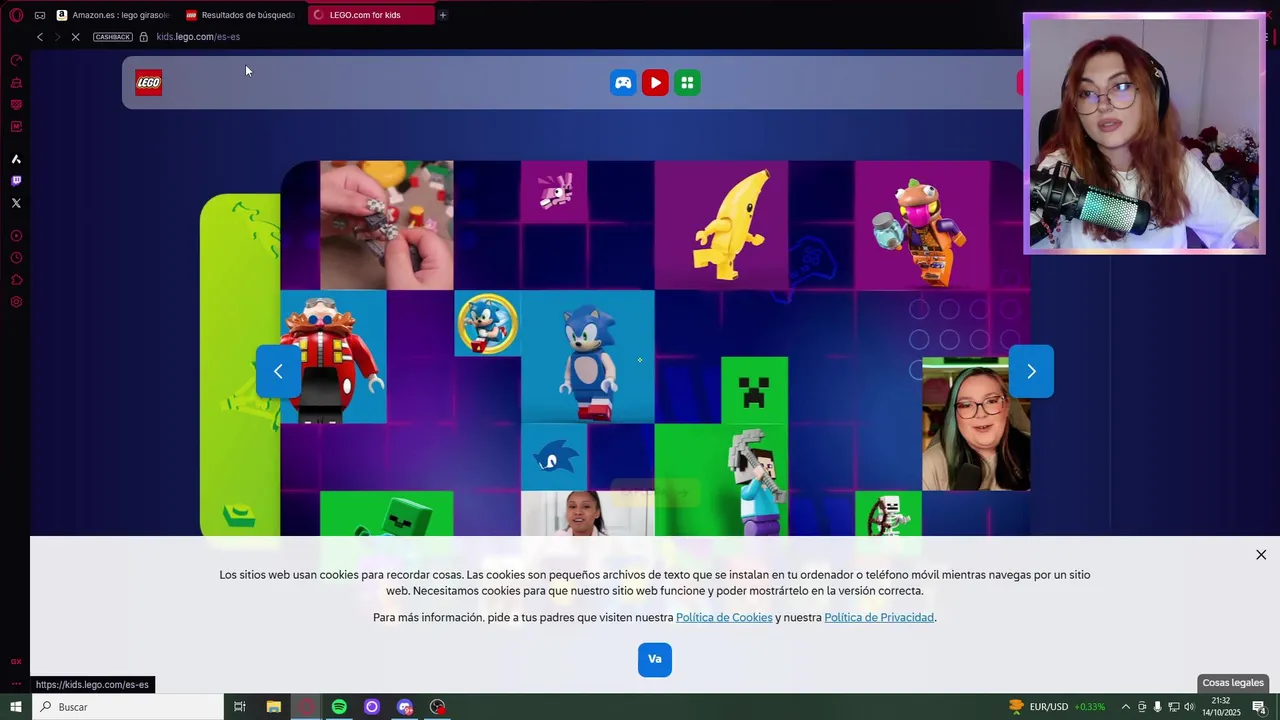Open X (Twitter) in the sidebar

click(x=16, y=203)
